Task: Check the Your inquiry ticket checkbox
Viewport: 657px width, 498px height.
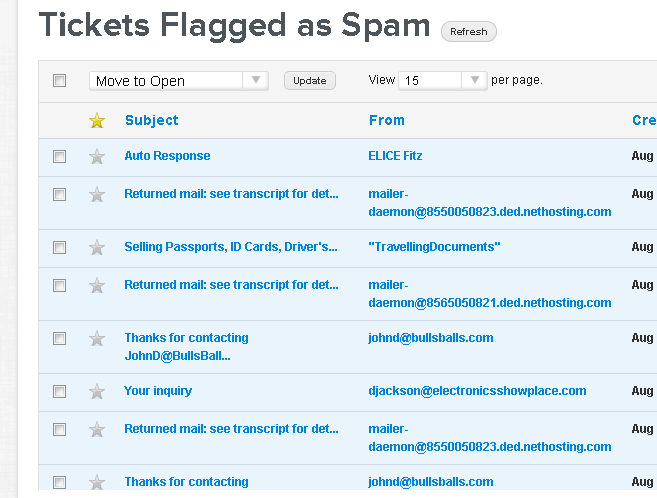Action: tap(60, 392)
